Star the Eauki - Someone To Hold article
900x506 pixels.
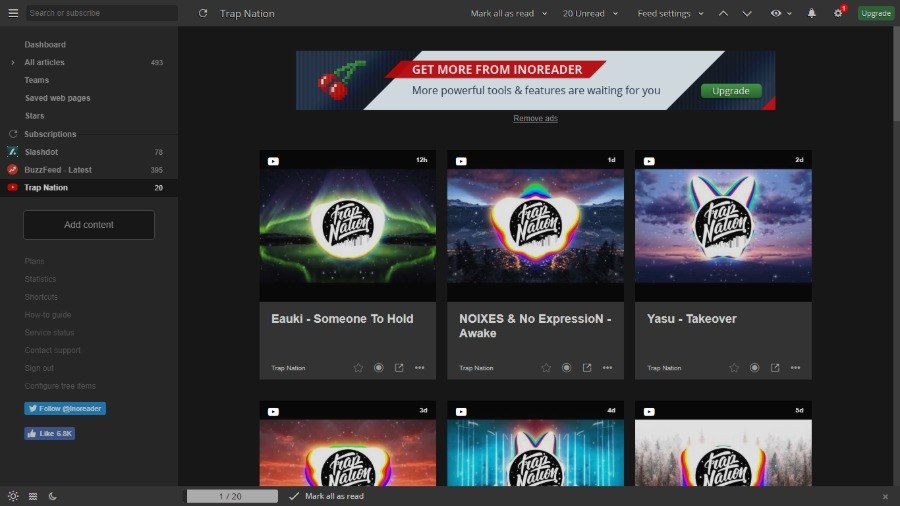pos(358,368)
